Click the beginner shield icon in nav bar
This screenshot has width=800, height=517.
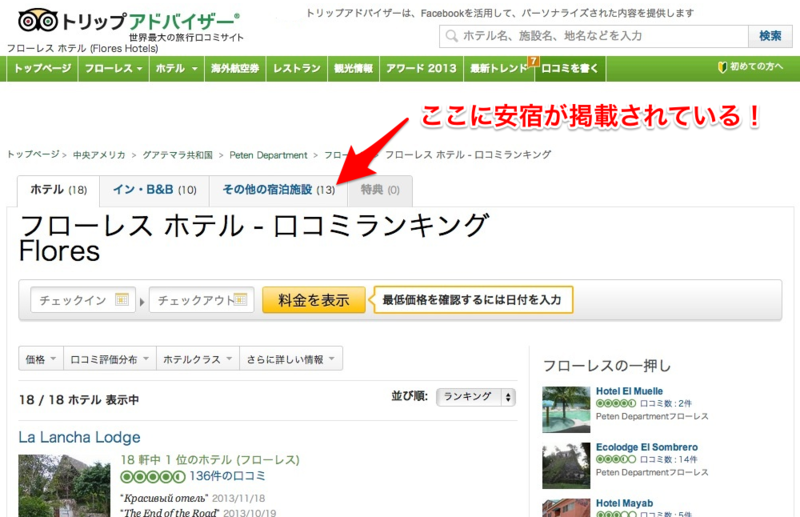(x=722, y=67)
